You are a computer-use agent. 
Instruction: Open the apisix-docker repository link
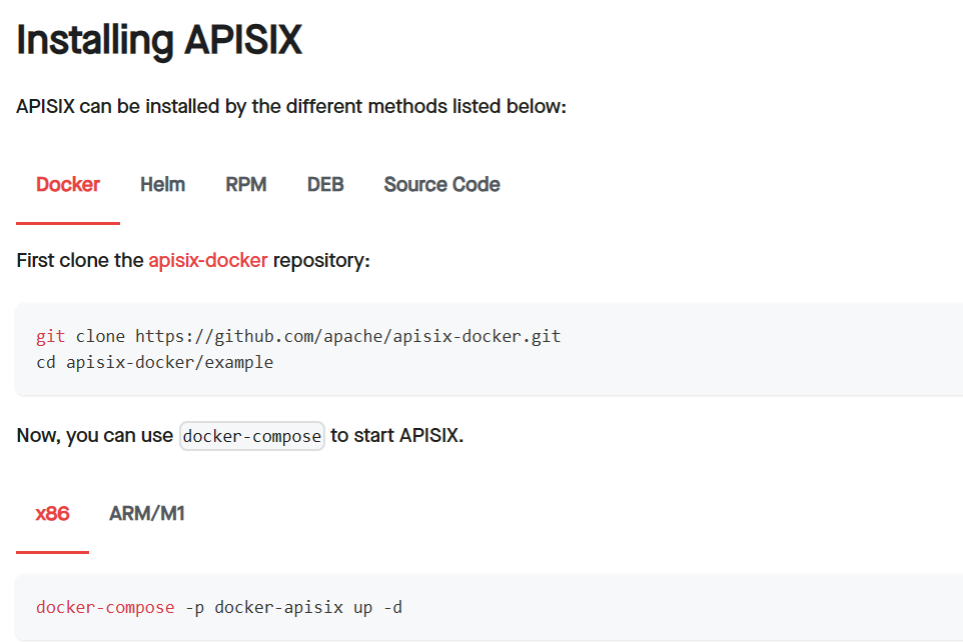coord(208,260)
